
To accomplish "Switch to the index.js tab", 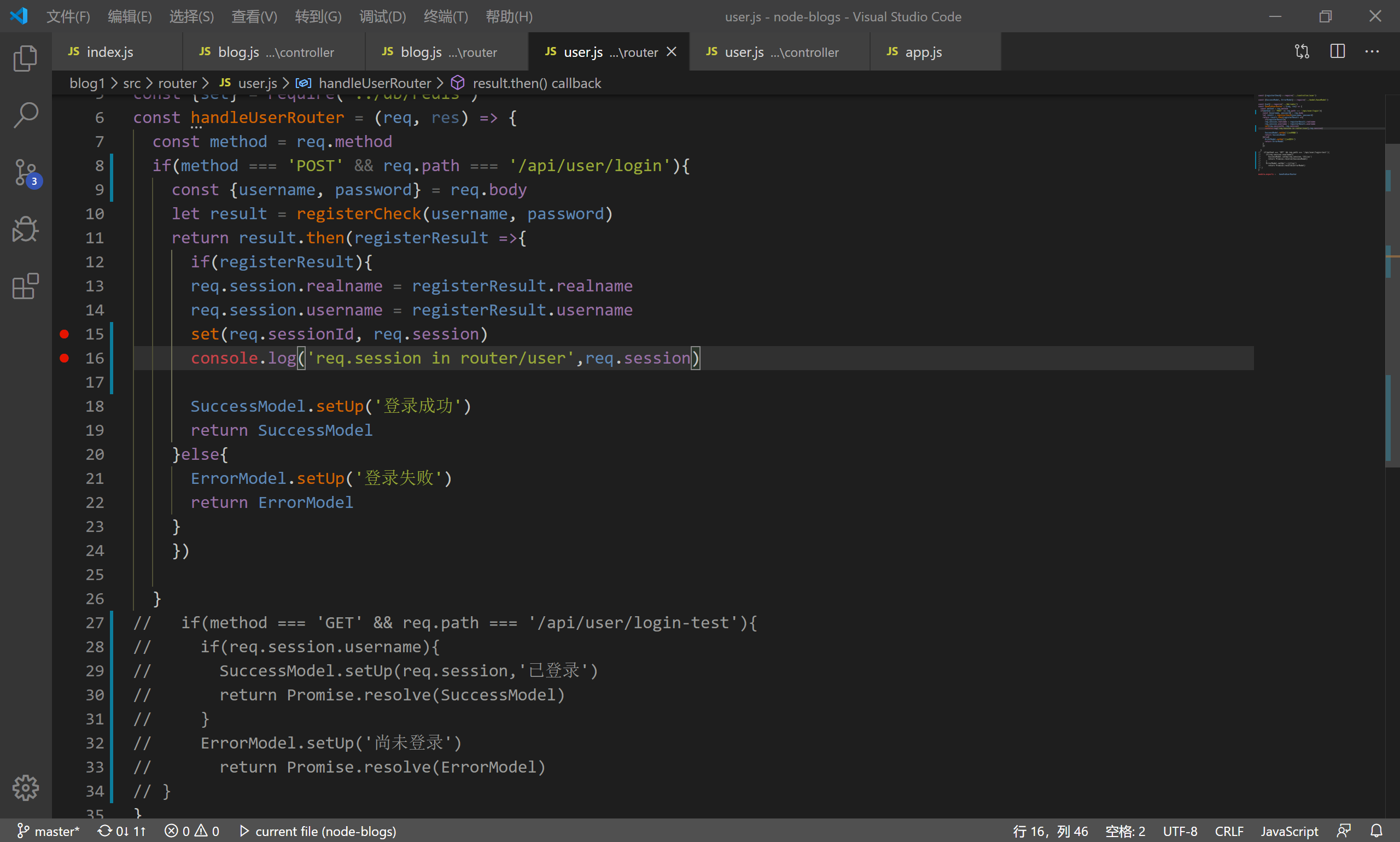I will [117, 51].
